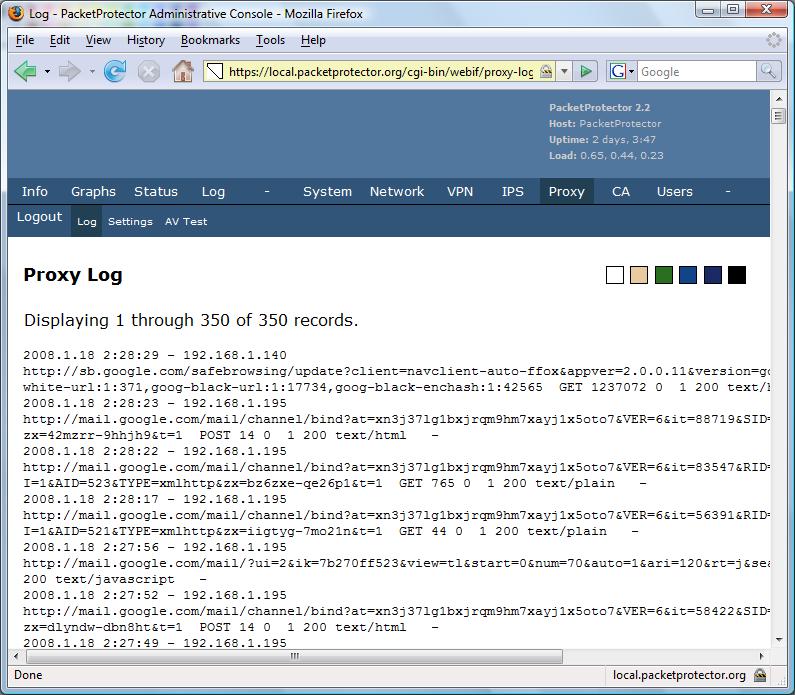
Task: Click the activity throbber icon
Action: pyautogui.click(x=774, y=40)
